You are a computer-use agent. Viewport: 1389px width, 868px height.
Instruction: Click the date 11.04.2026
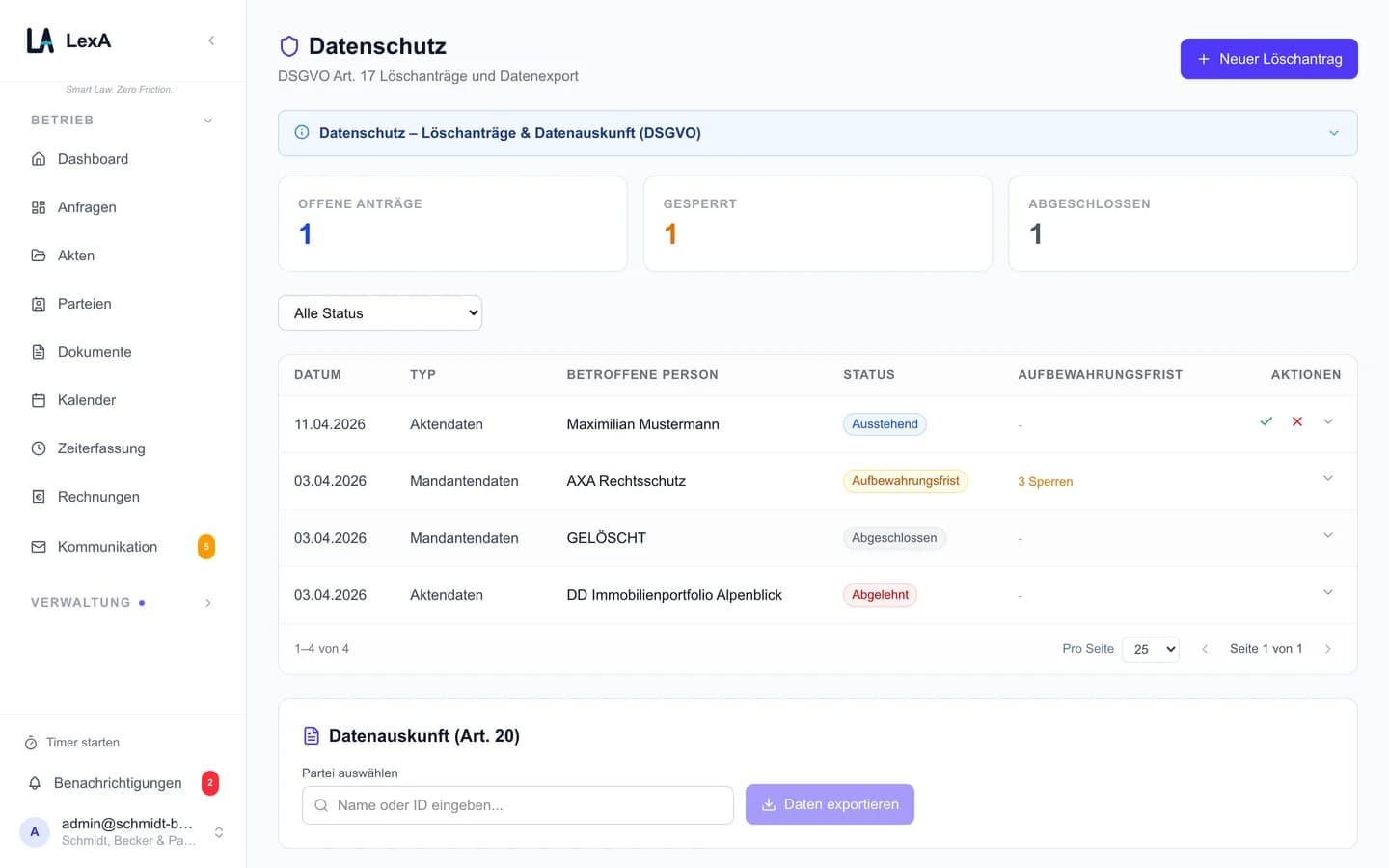tap(330, 424)
